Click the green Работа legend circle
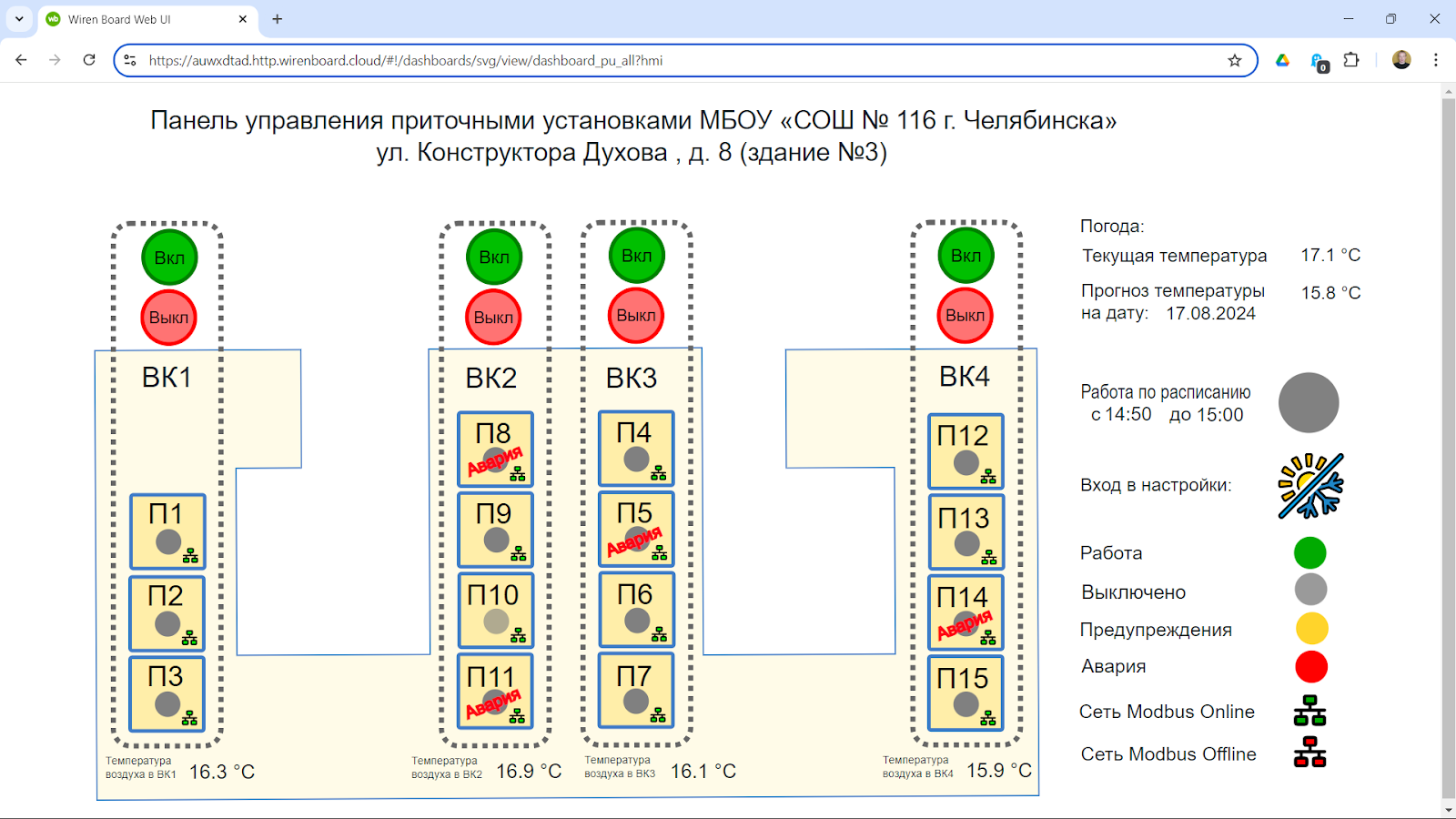 (1310, 552)
